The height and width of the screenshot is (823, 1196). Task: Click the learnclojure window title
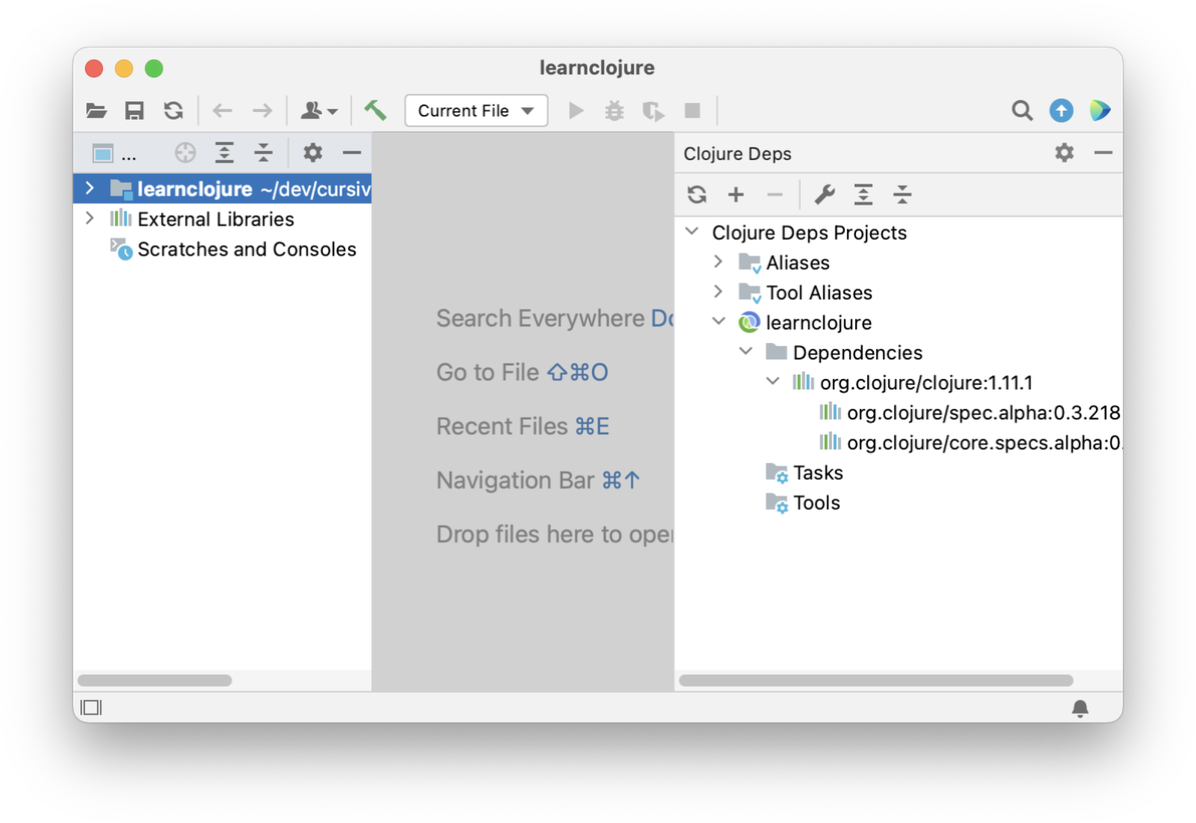tap(596, 68)
